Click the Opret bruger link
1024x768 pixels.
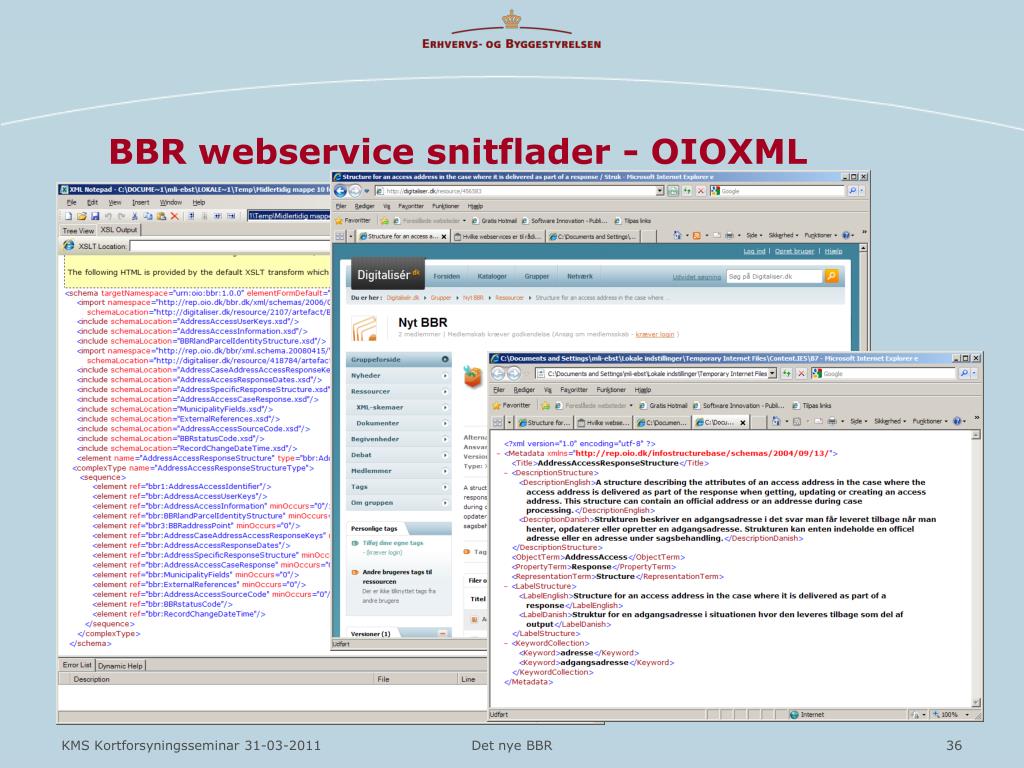coord(794,251)
